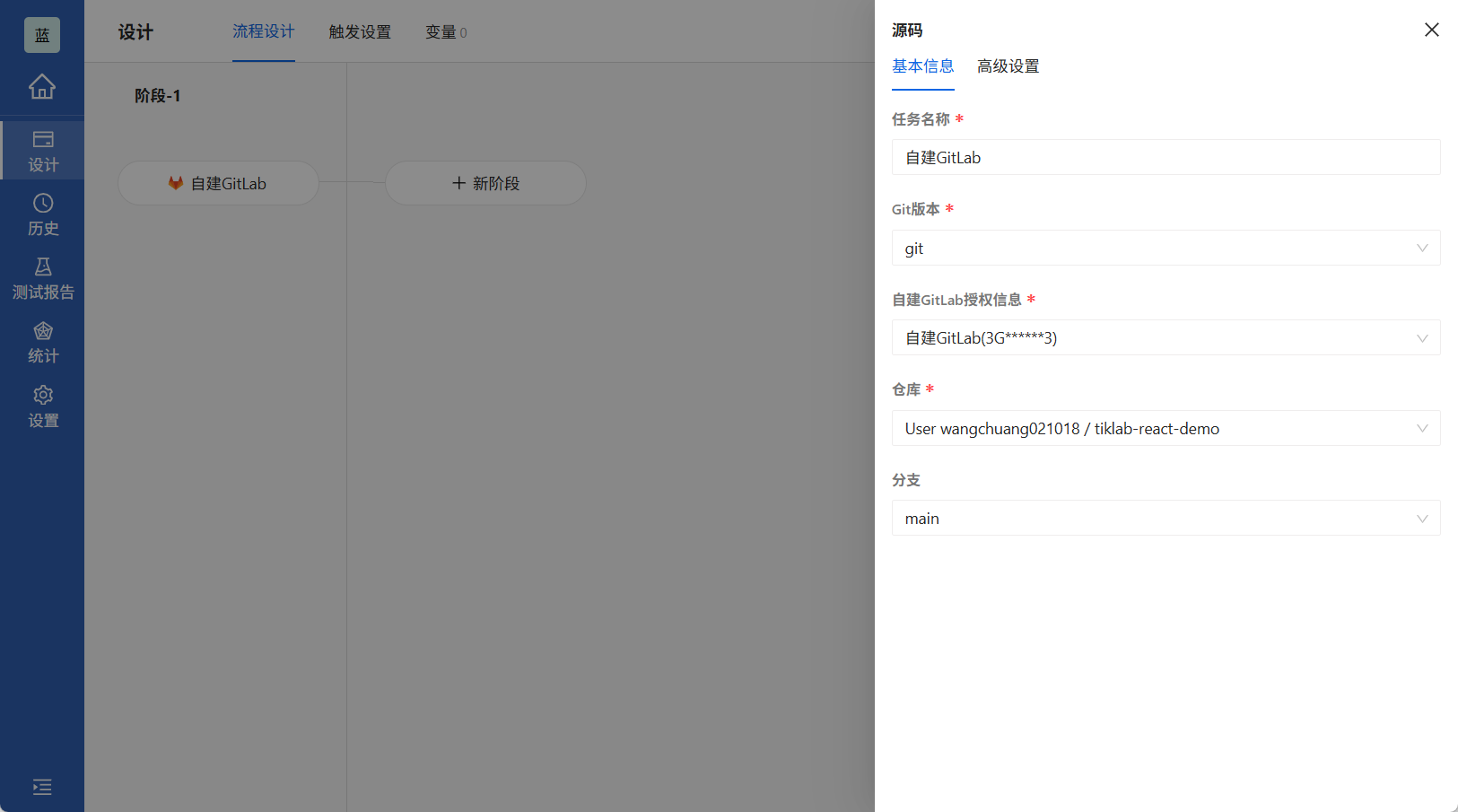Click the 任务名称 input field

coord(1166,157)
